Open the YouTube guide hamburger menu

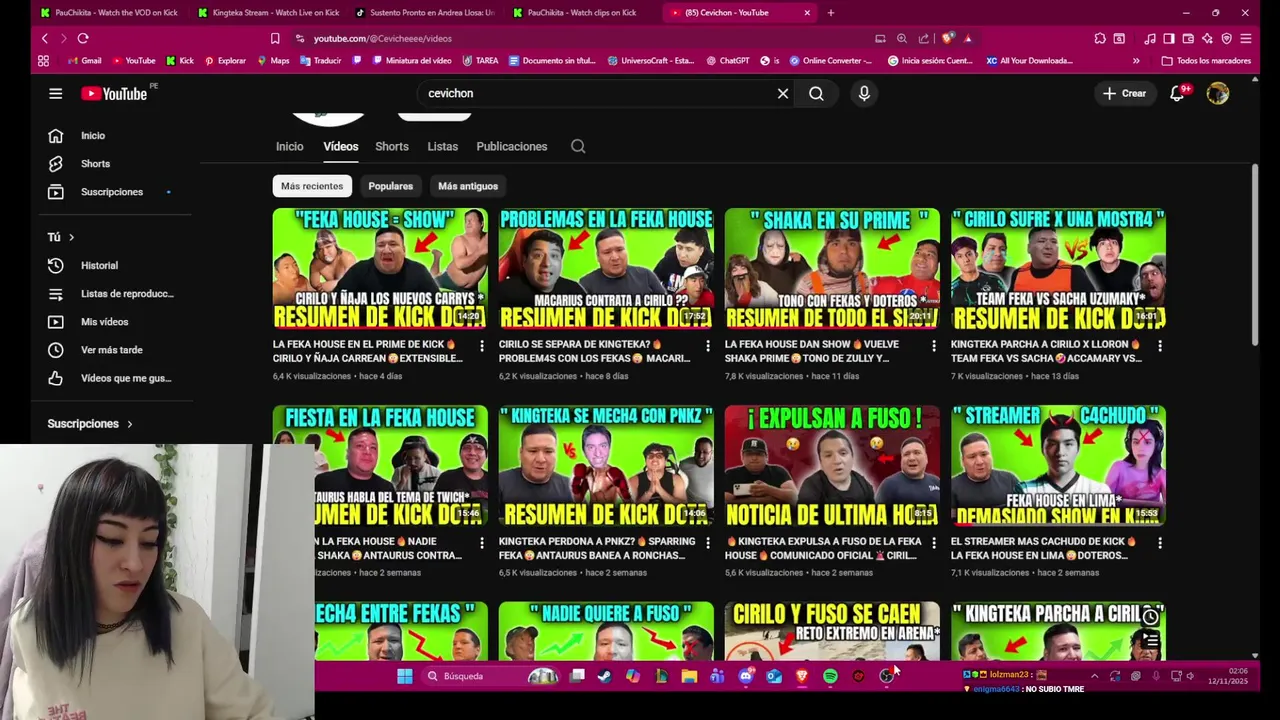(56, 93)
